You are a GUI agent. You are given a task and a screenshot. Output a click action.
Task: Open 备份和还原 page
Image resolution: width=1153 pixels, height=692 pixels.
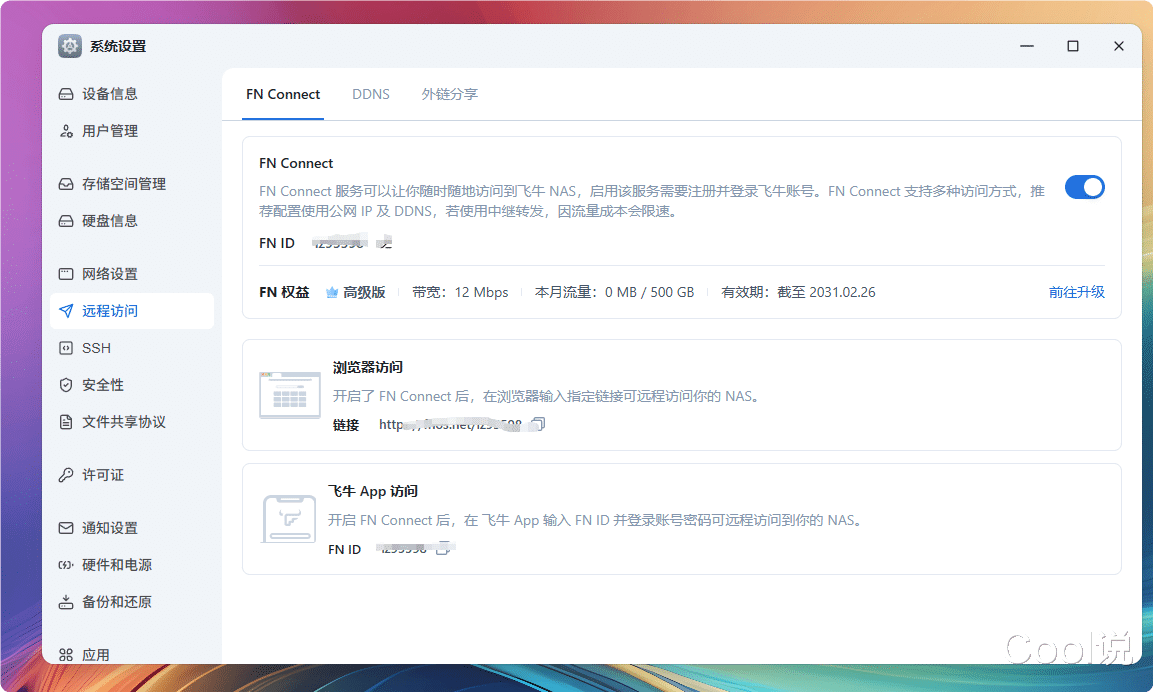(132, 602)
